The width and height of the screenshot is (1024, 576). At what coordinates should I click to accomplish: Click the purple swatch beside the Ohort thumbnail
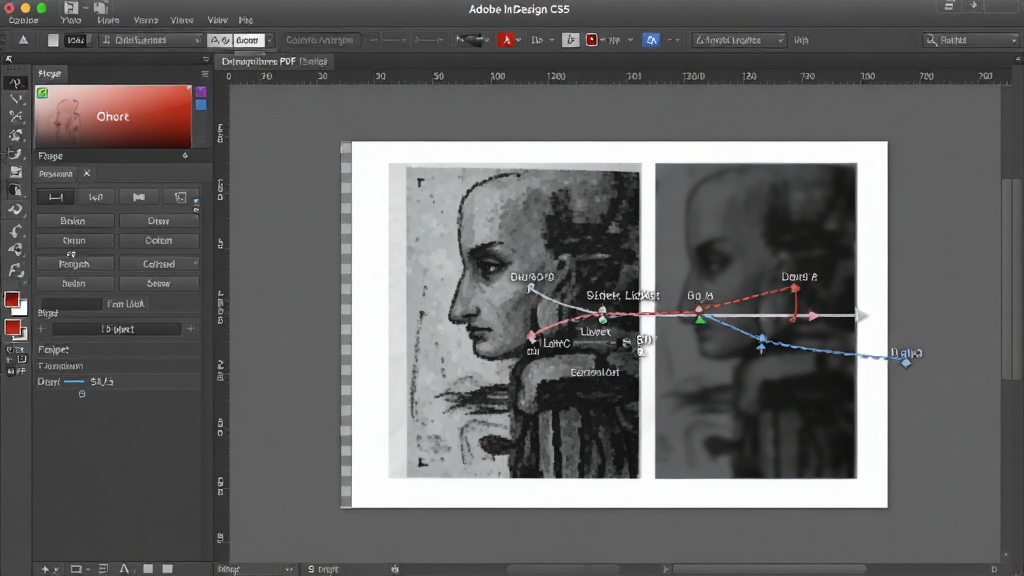pos(201,92)
